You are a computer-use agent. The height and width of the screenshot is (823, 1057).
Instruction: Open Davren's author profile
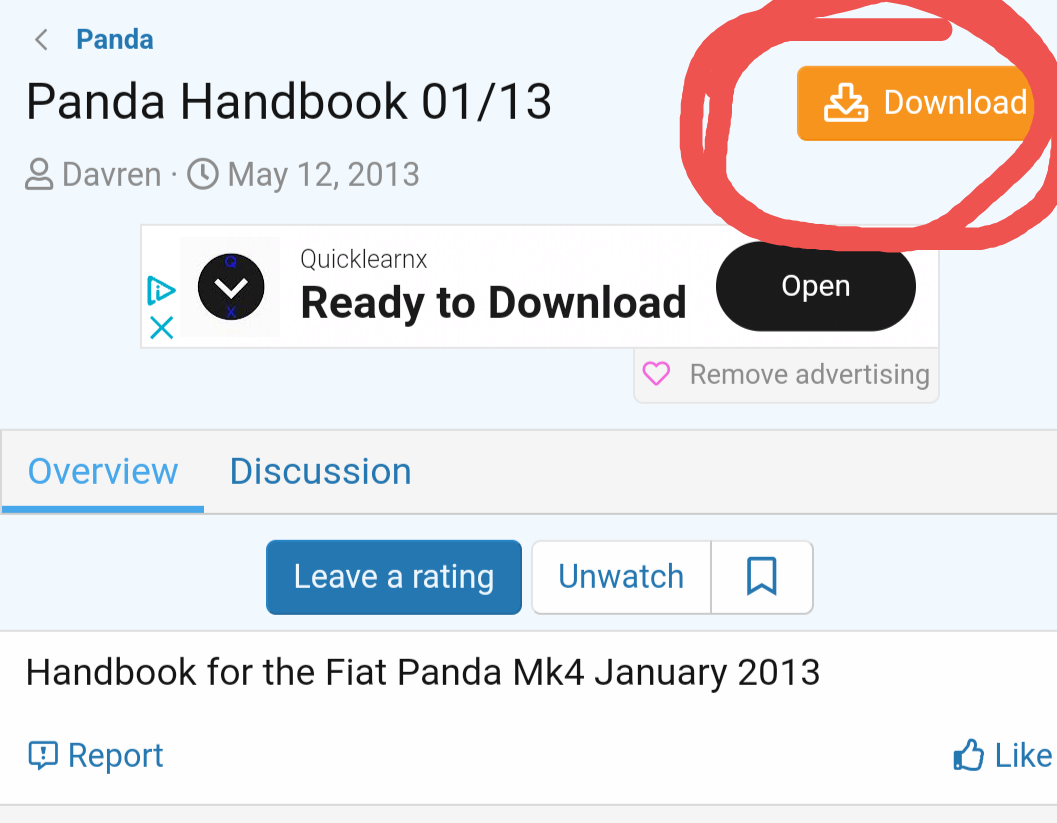tap(111, 175)
